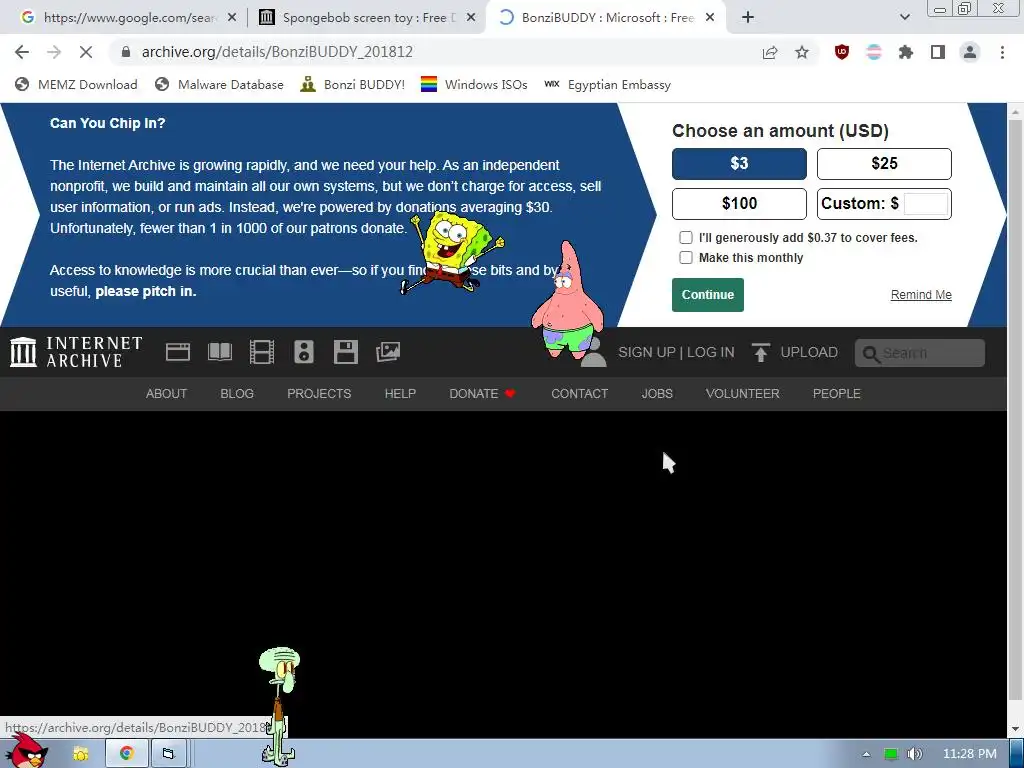Select the $25 donation amount
Viewport: 1024px width, 768px height.
[x=884, y=164]
